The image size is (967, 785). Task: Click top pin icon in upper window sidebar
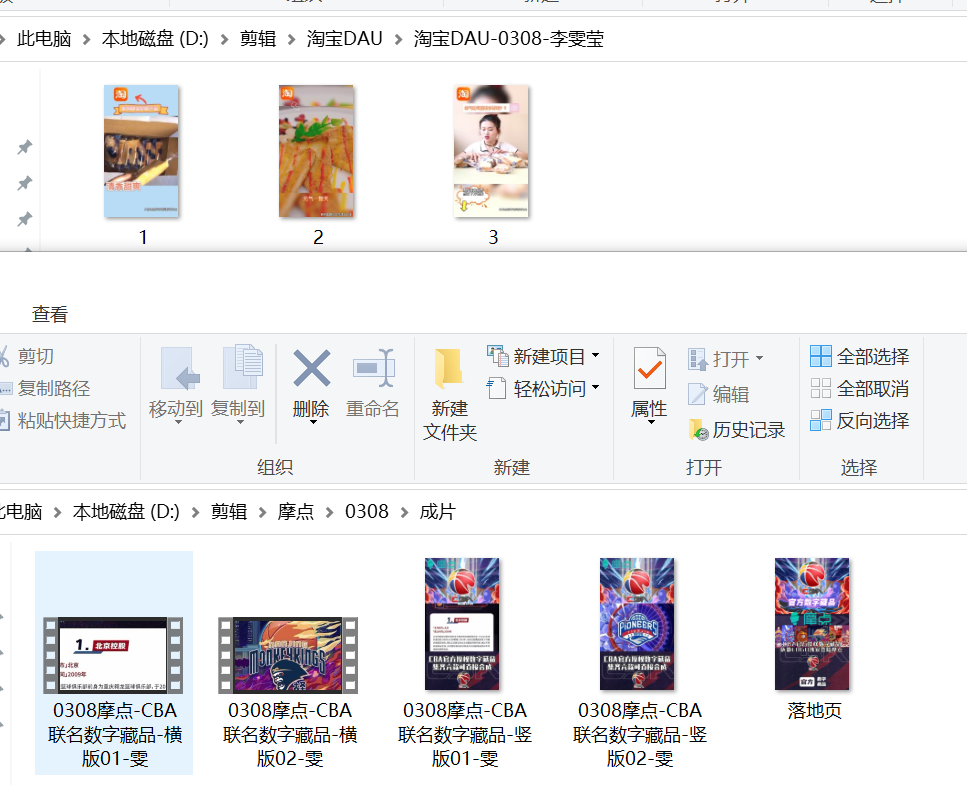click(x=25, y=147)
